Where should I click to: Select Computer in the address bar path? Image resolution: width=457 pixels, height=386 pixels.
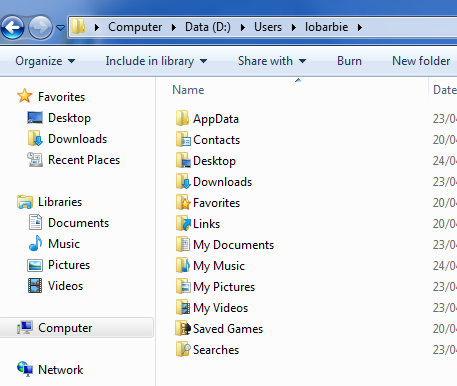pyautogui.click(x=135, y=27)
